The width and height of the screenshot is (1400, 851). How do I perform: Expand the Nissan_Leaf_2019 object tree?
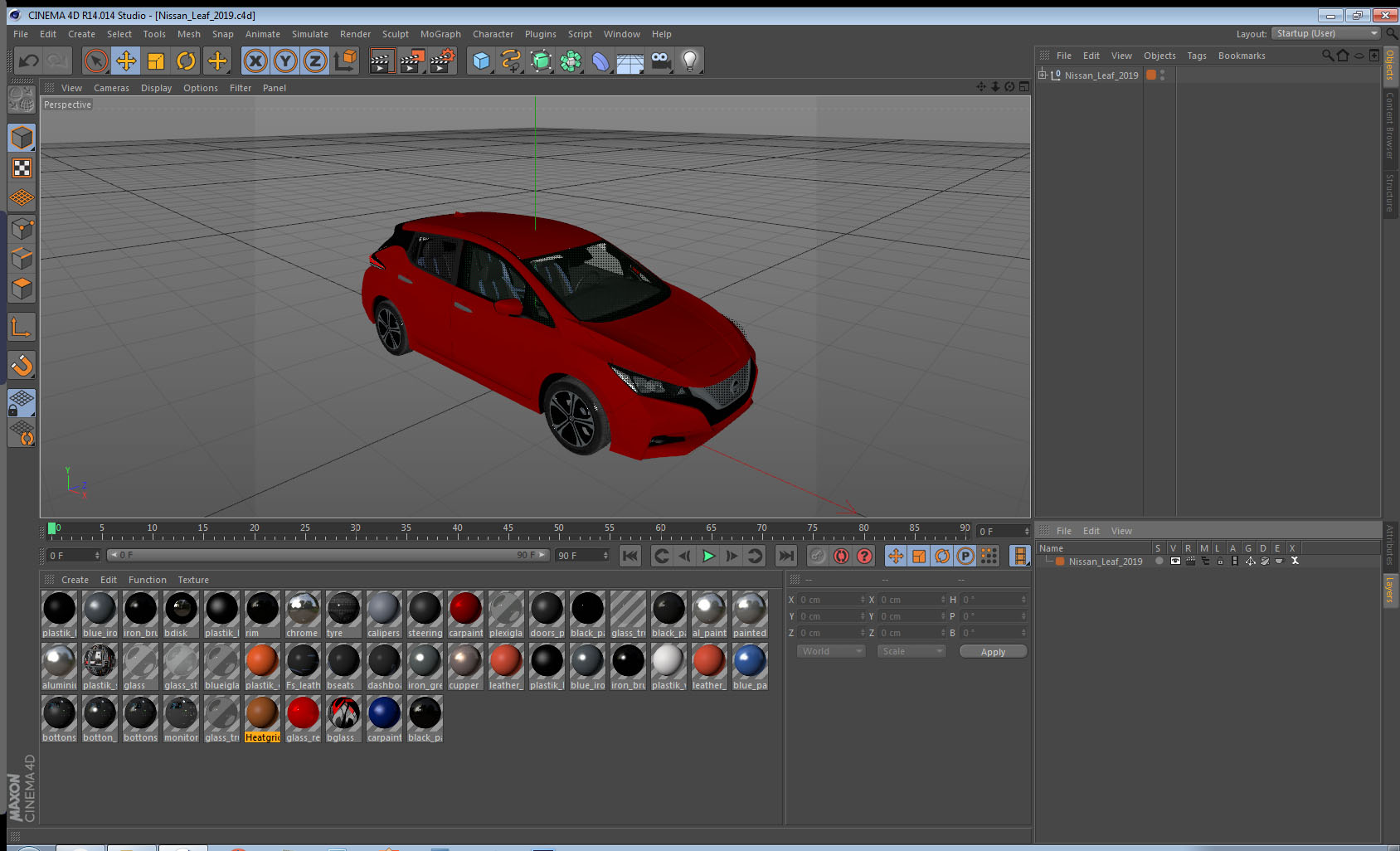point(1043,75)
